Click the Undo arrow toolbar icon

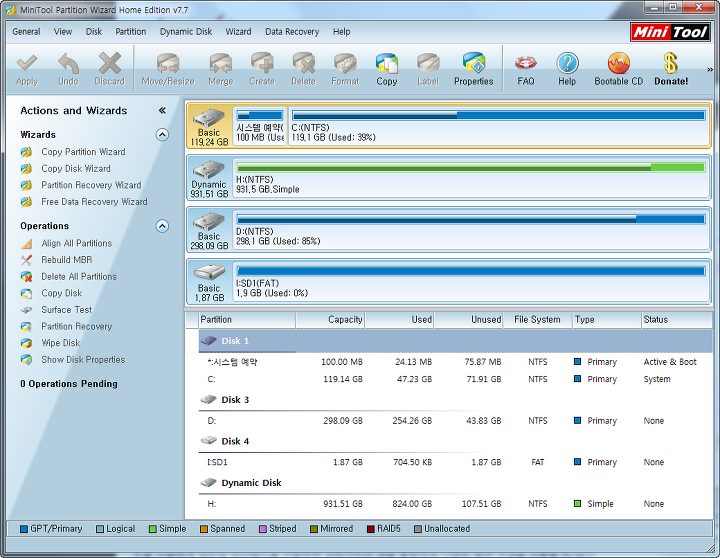click(68, 69)
